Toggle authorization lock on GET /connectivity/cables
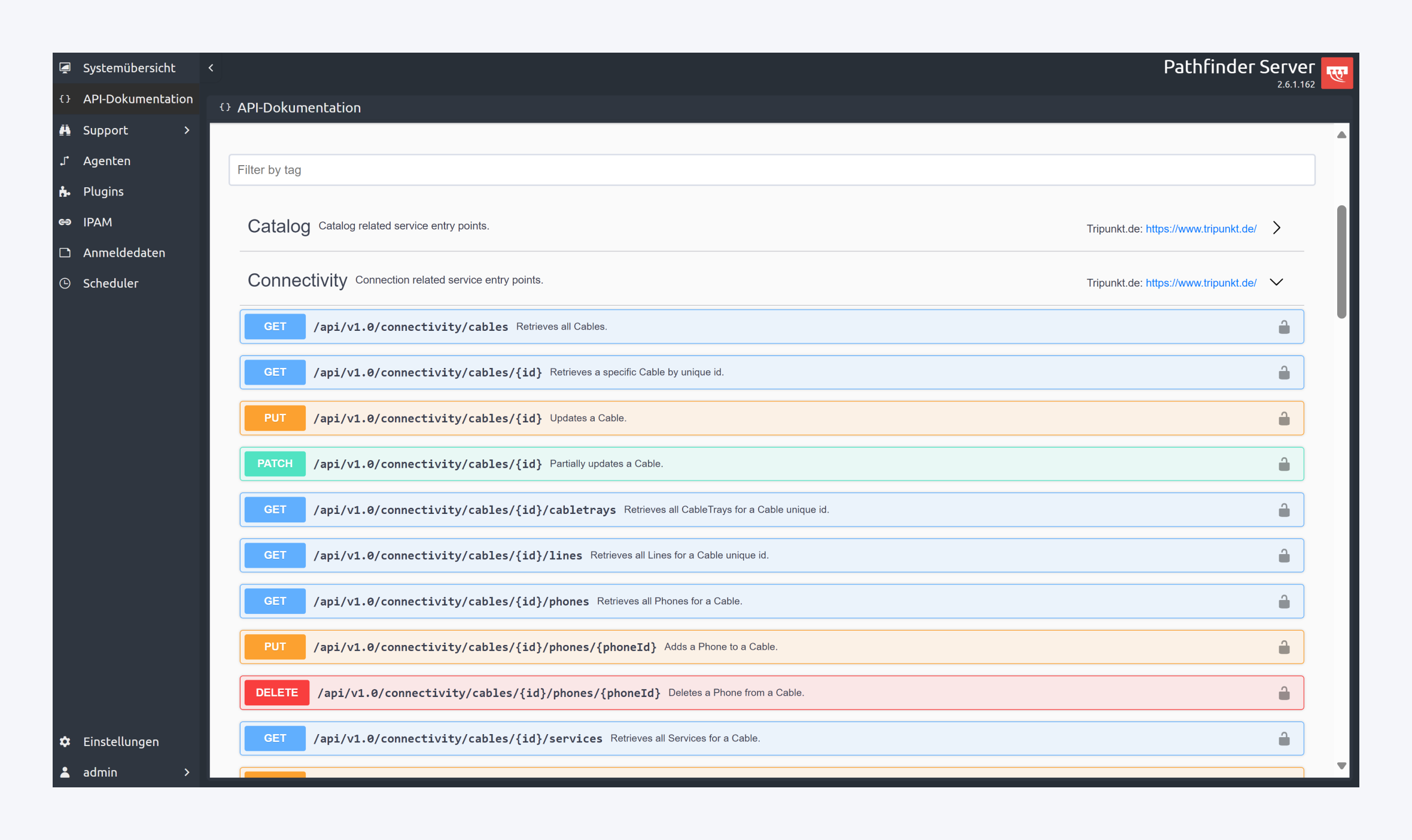The height and width of the screenshot is (840, 1412). [x=1284, y=326]
